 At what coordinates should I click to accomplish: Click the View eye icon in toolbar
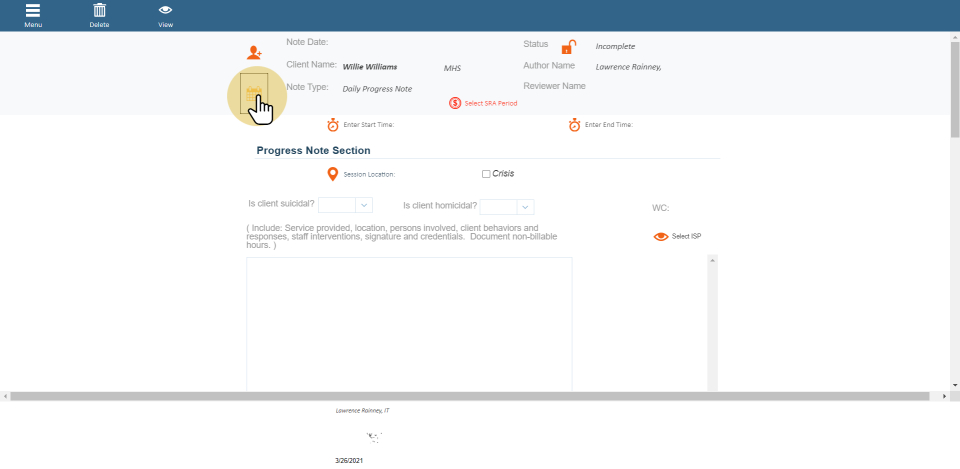point(165,11)
